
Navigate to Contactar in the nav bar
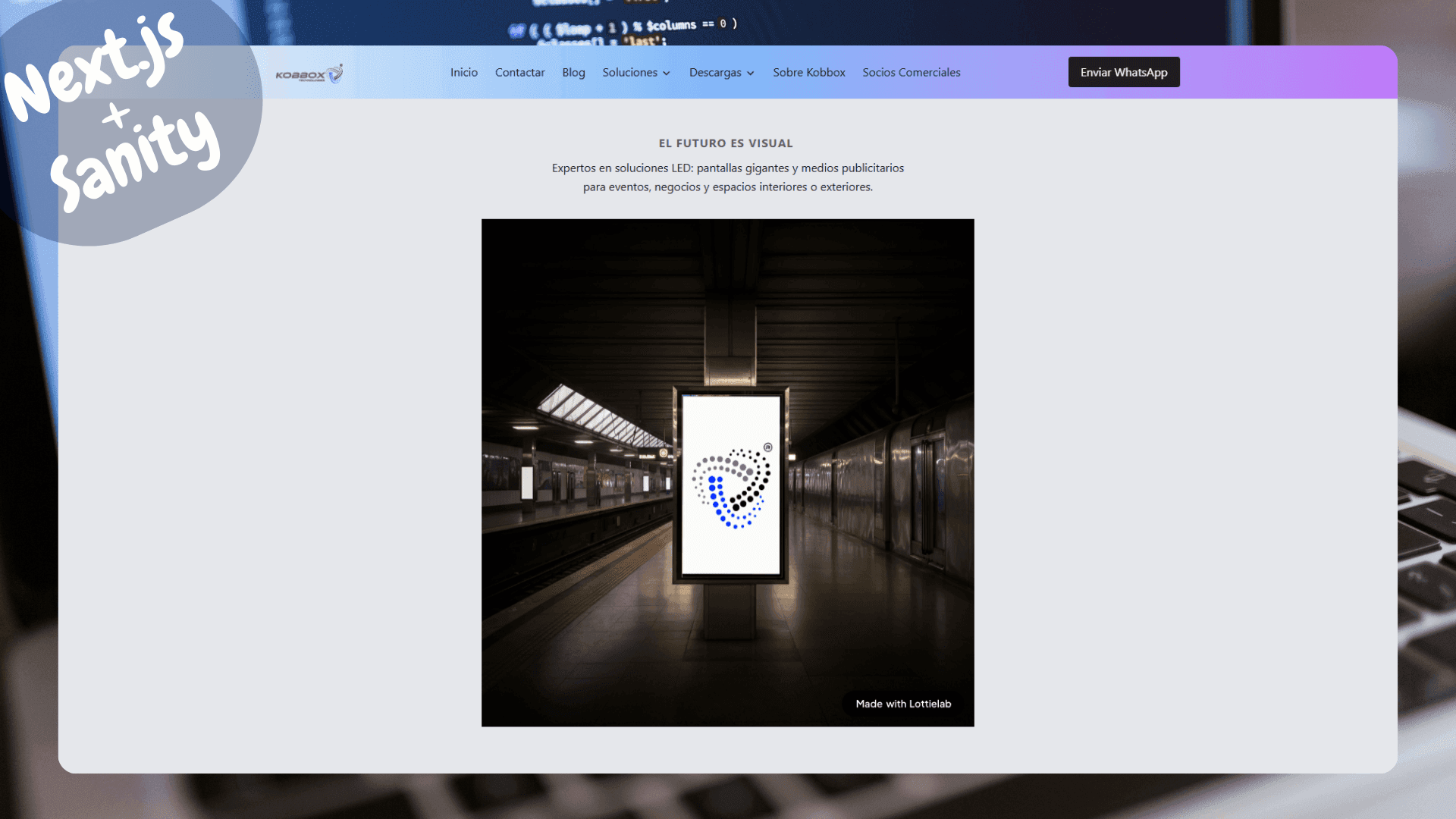(x=519, y=72)
